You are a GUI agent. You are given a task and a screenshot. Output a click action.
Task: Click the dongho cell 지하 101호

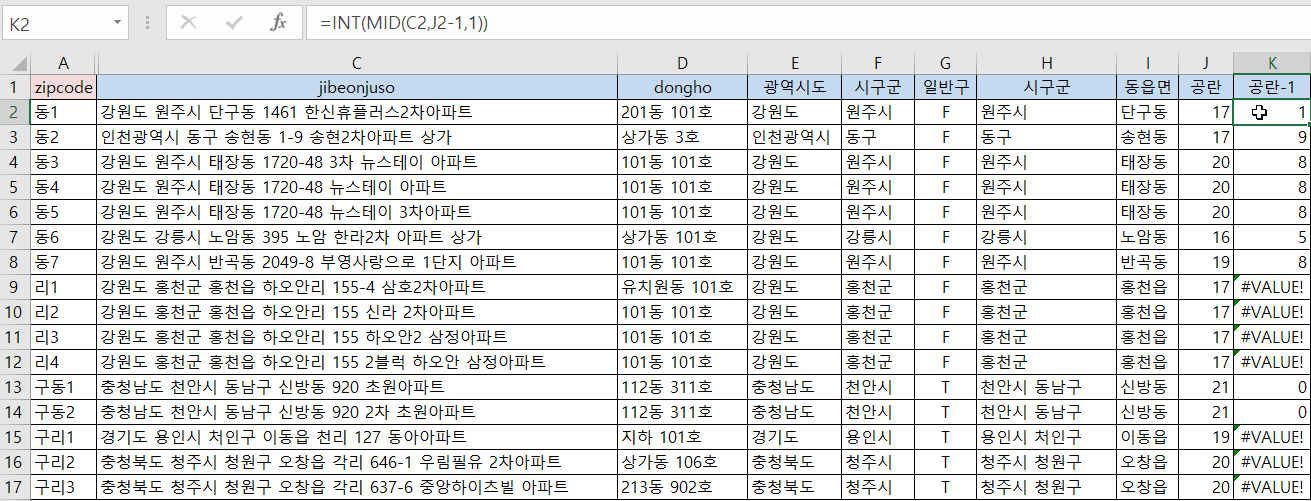point(682,437)
